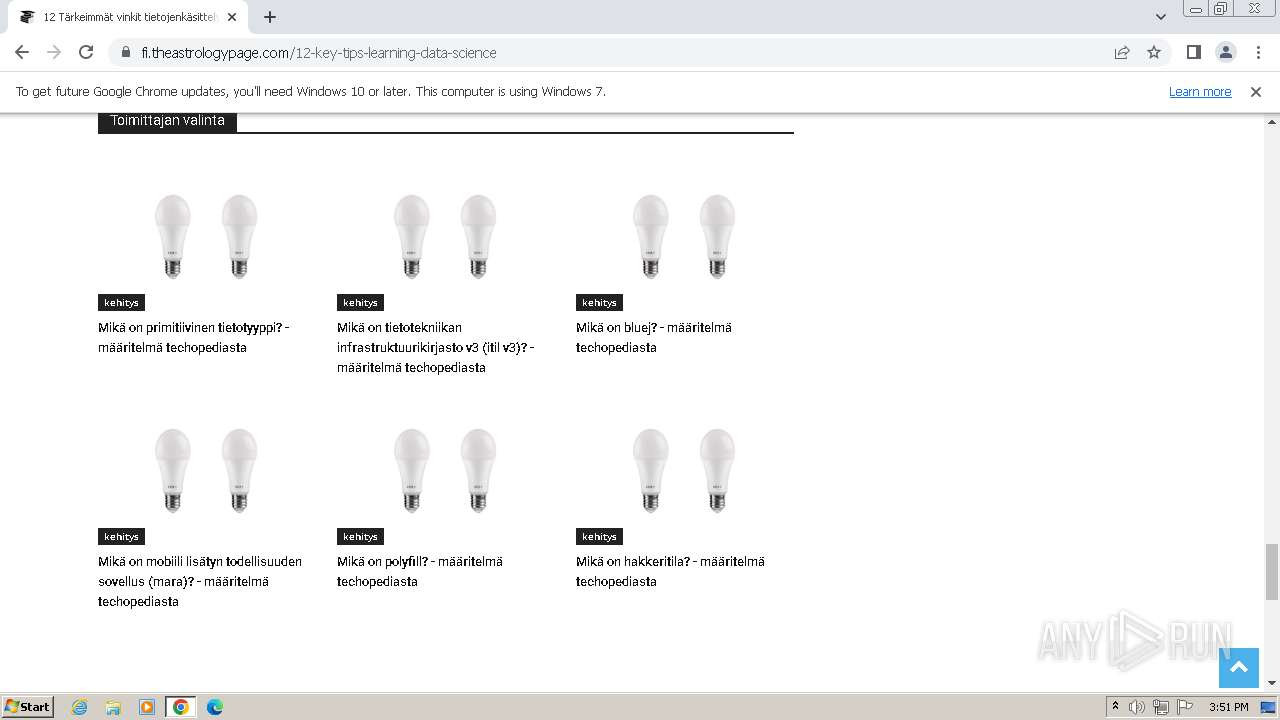Open 'tietotekniikan infrastruktuurikirjasto v3' article link
The width and height of the screenshot is (1280, 720).
[x=436, y=347]
